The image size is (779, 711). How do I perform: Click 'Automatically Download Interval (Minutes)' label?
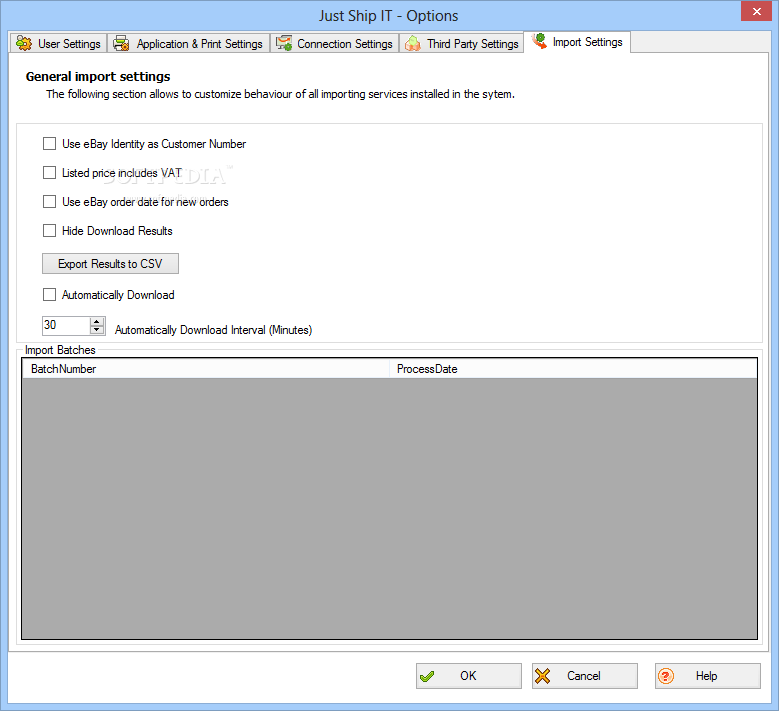214,330
